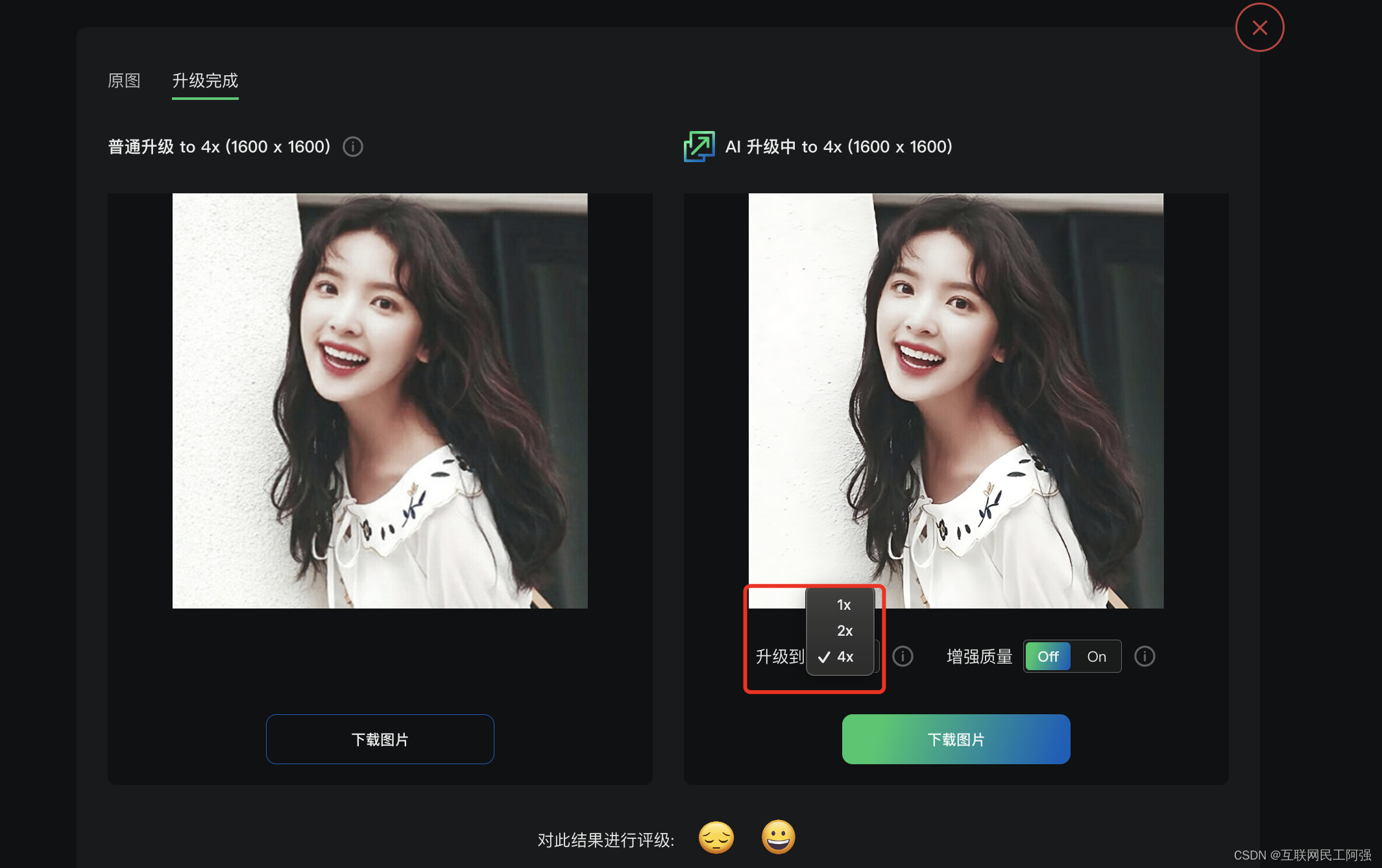Click info icon beside 升级到 dropdown

click(x=903, y=657)
